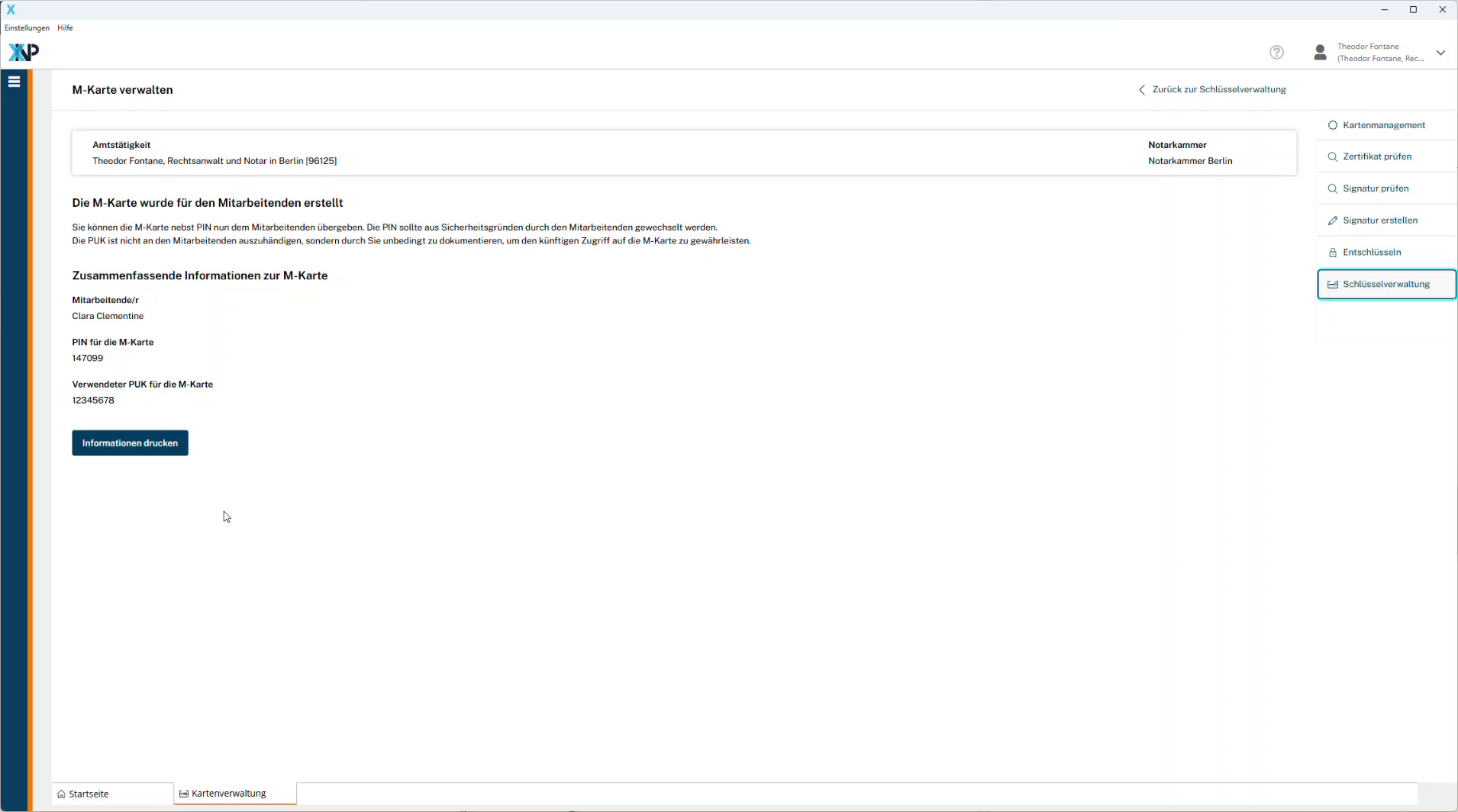The height and width of the screenshot is (812, 1458).
Task: Click the PUK value 12345678
Action: coord(93,401)
